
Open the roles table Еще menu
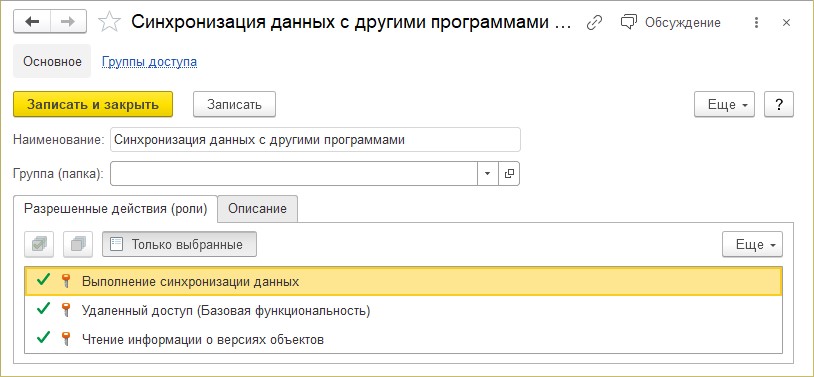coord(752,244)
